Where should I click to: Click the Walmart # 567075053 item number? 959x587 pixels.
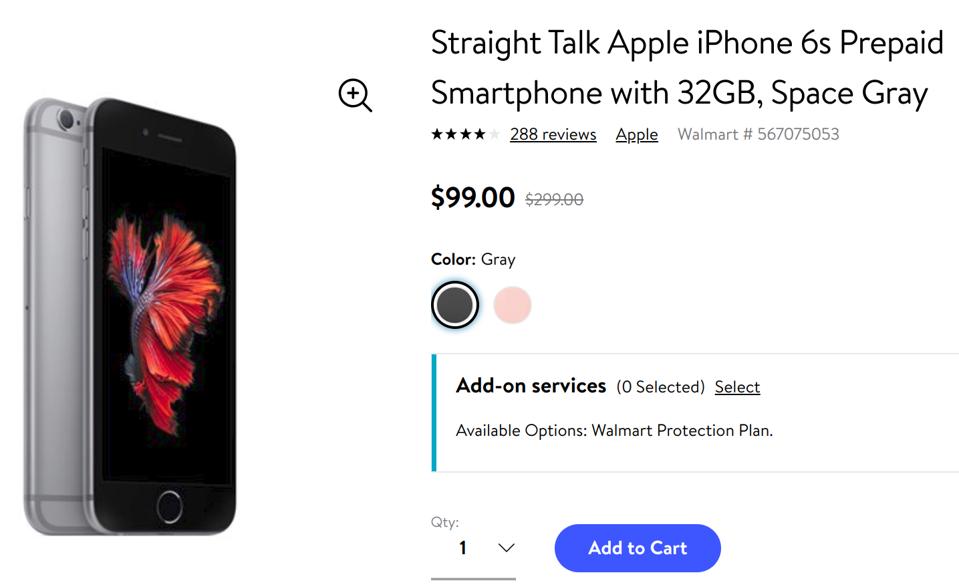[x=758, y=134]
